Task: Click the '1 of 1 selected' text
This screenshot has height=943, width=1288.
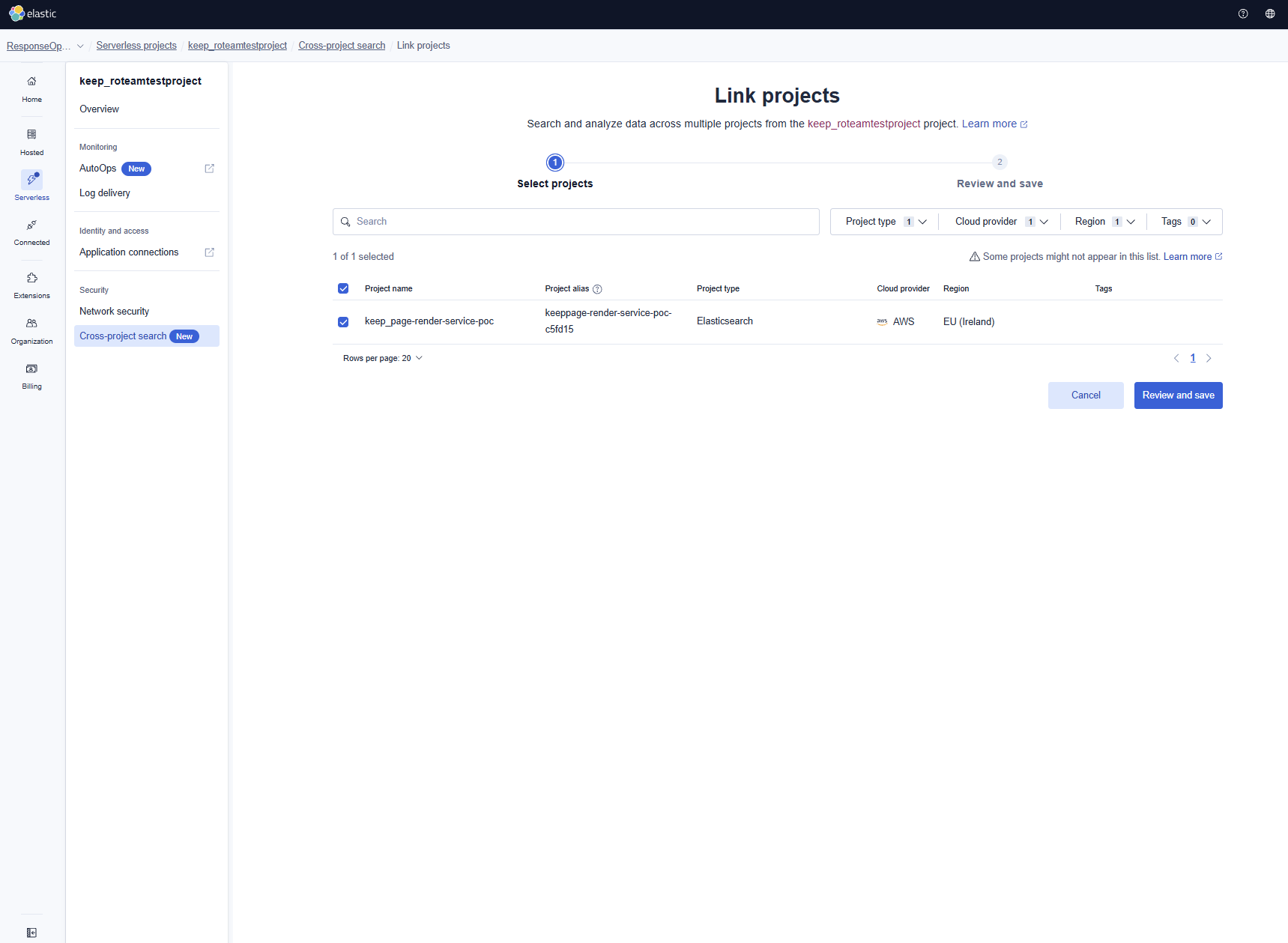Action: [363, 257]
